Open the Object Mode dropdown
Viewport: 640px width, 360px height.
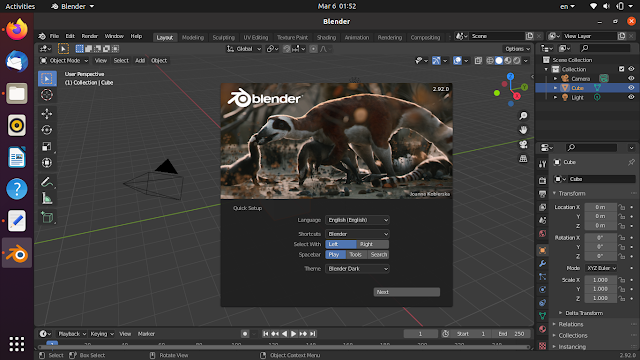pyautogui.click(x=64, y=60)
